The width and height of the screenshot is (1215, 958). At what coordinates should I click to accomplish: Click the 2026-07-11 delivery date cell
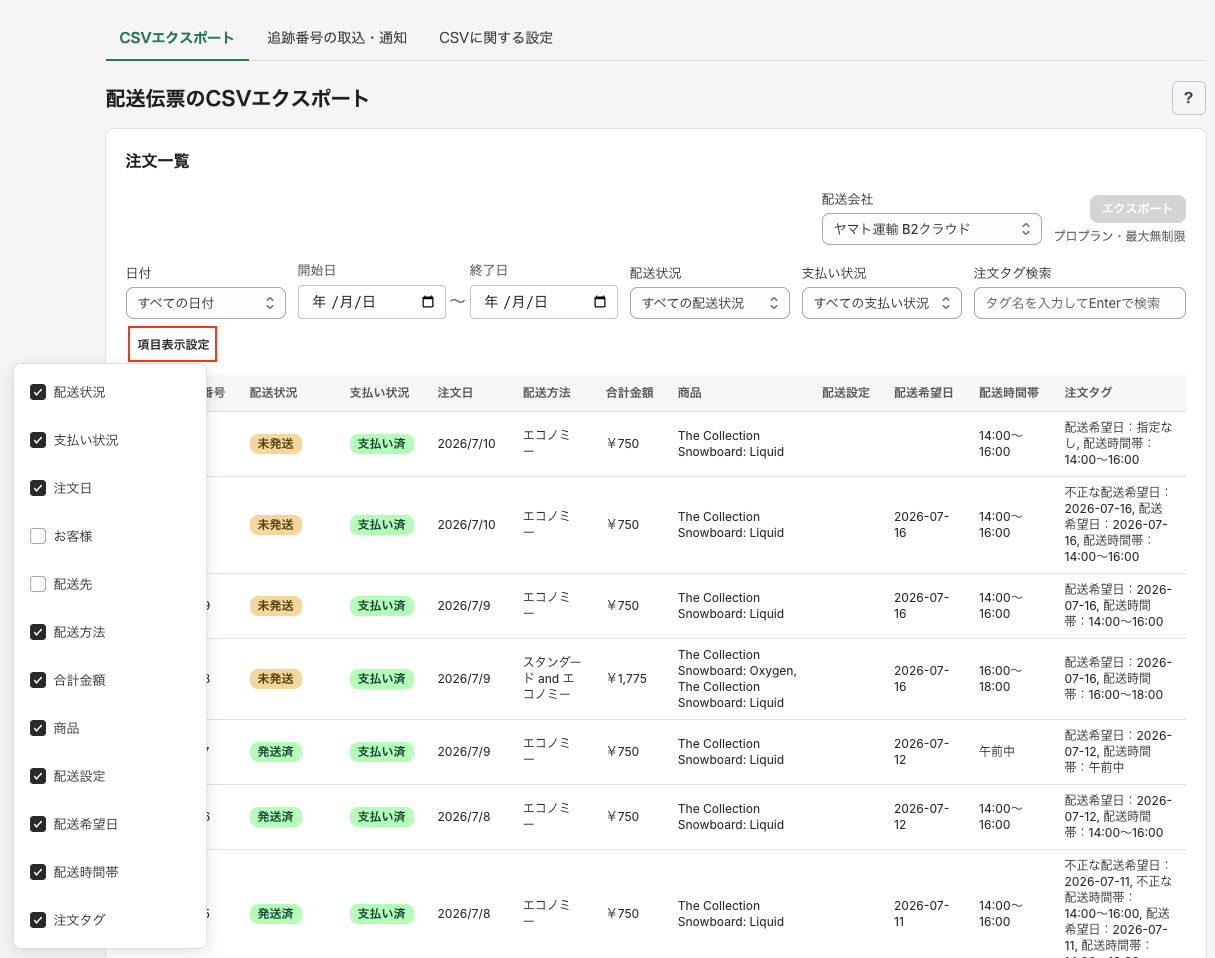pyautogui.click(x=922, y=914)
